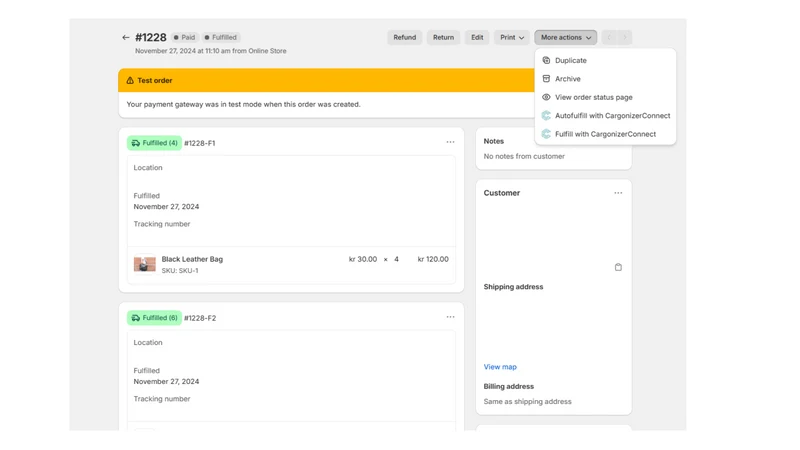Click the #1228-F1 fulfillment label
Screen dimensions: 800x450
click(199, 143)
